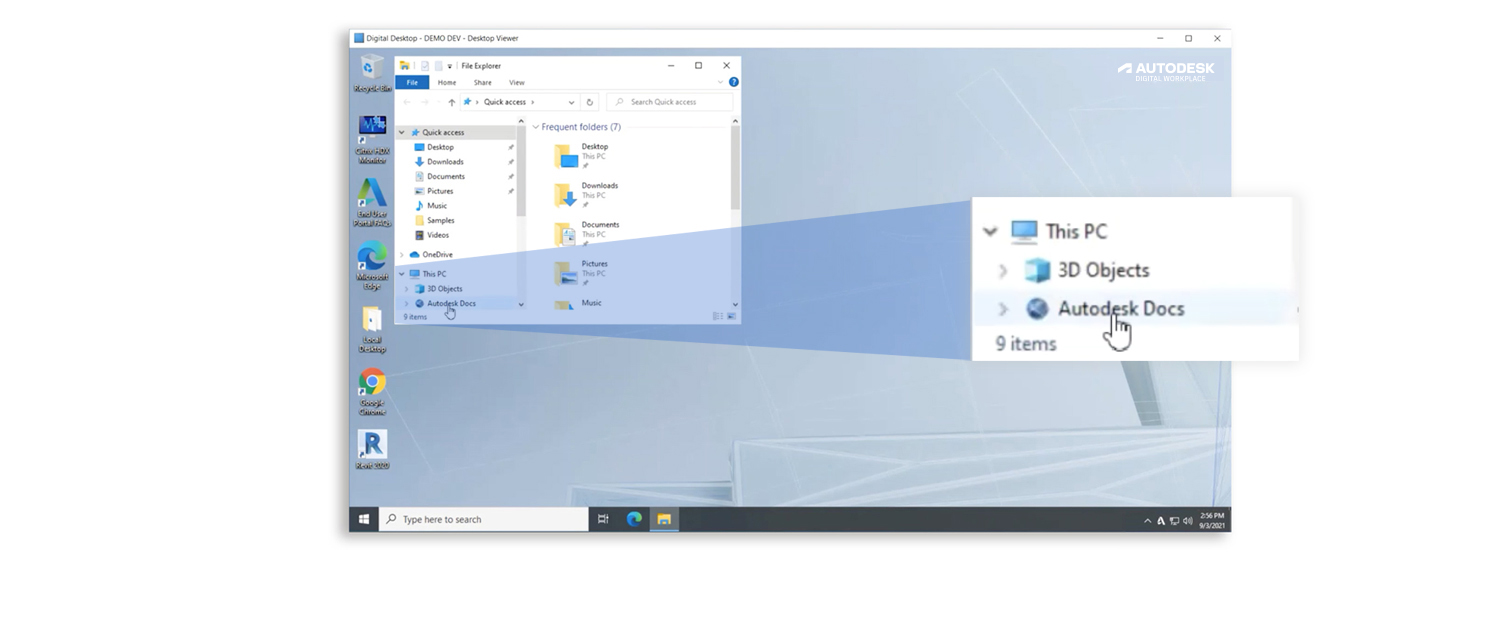Open Microsoft Edge from the taskbar
The height and width of the screenshot is (621, 1512).
click(633, 519)
